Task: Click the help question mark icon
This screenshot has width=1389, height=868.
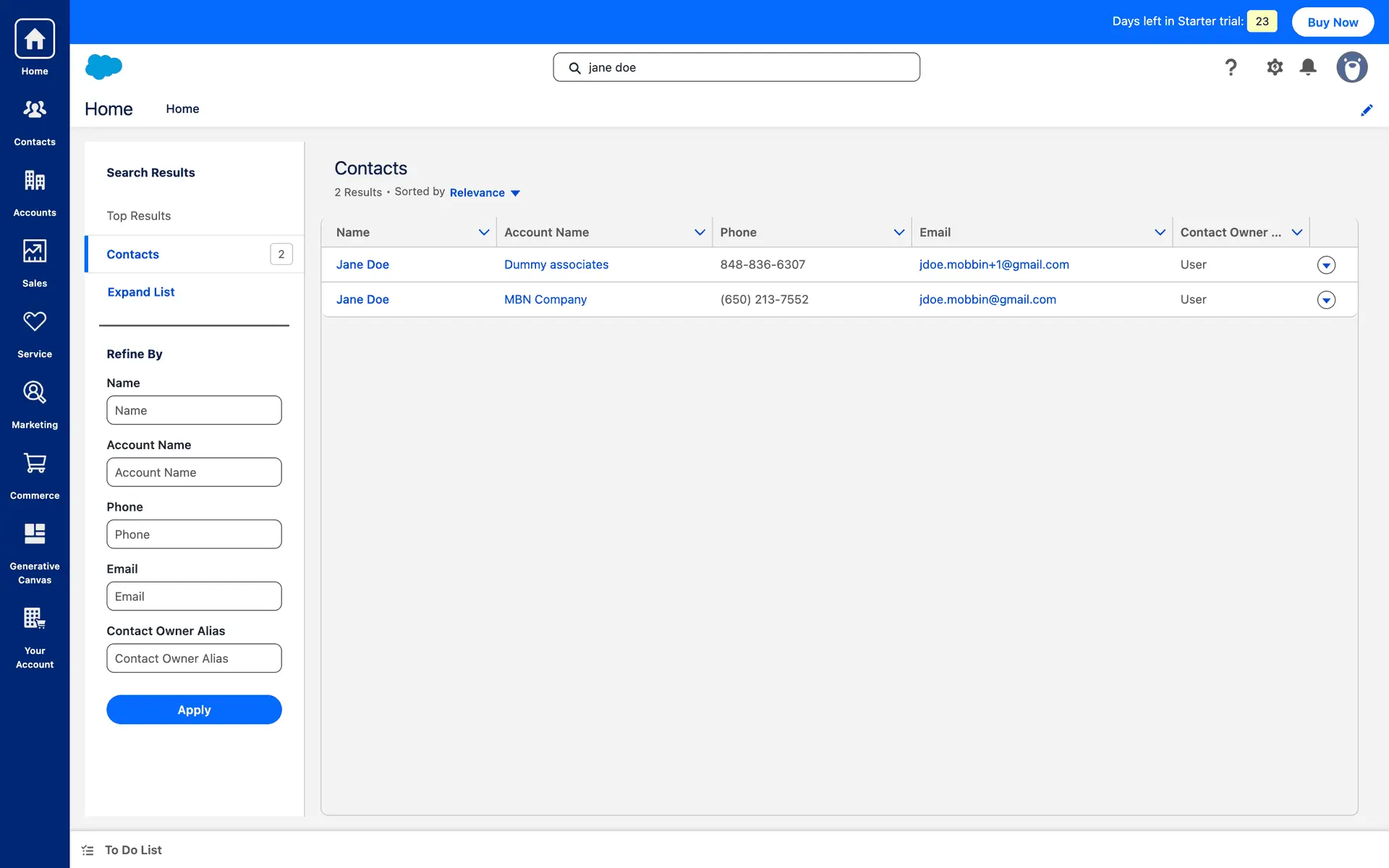Action: point(1231,67)
